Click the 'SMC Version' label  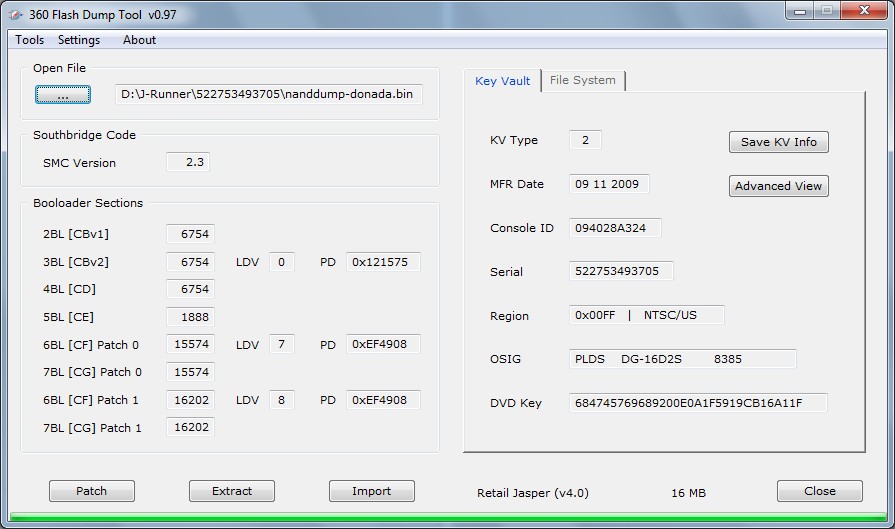click(79, 163)
